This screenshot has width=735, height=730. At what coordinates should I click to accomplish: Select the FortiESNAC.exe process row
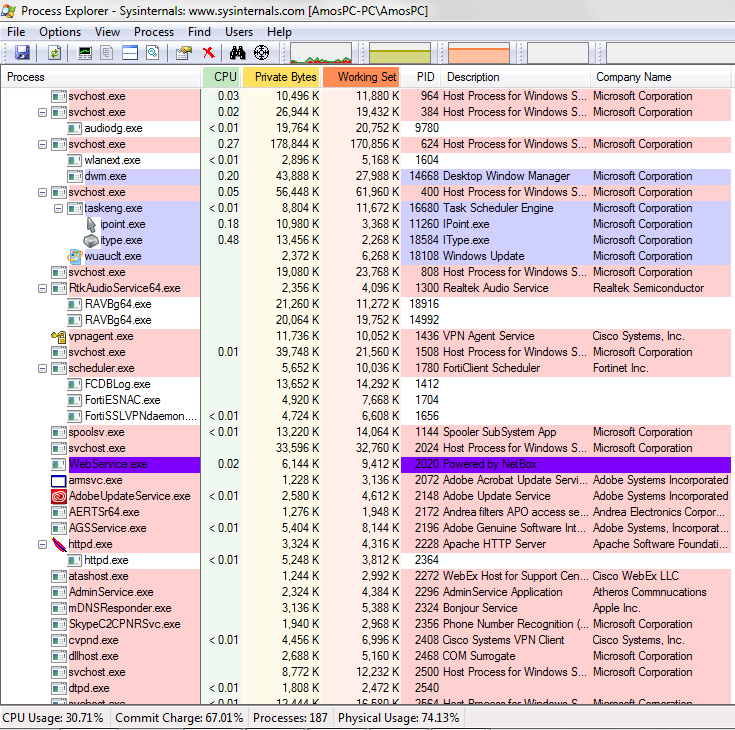pos(366,400)
